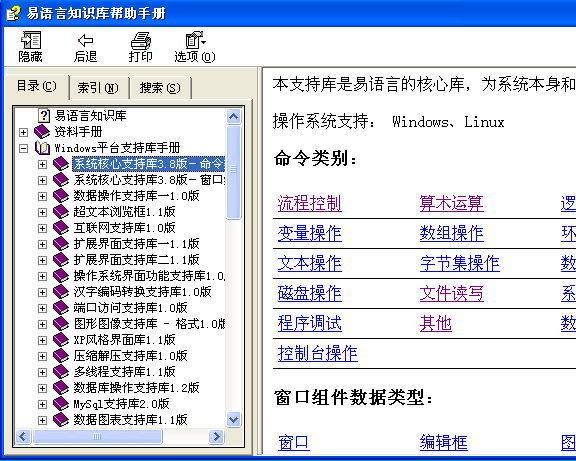Select the 易语言知识库 question-mark page icon

(x=44, y=116)
